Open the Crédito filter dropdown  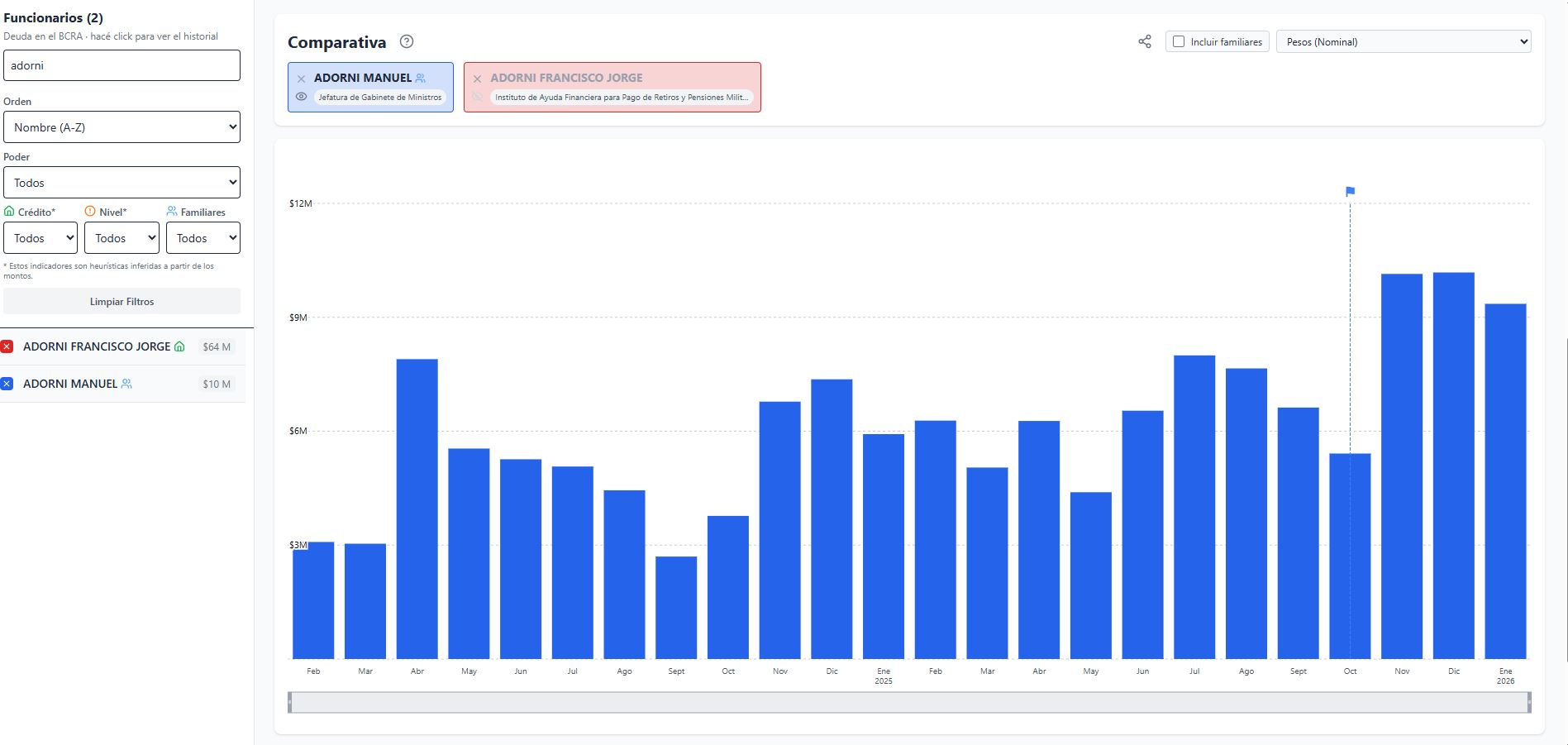point(40,238)
